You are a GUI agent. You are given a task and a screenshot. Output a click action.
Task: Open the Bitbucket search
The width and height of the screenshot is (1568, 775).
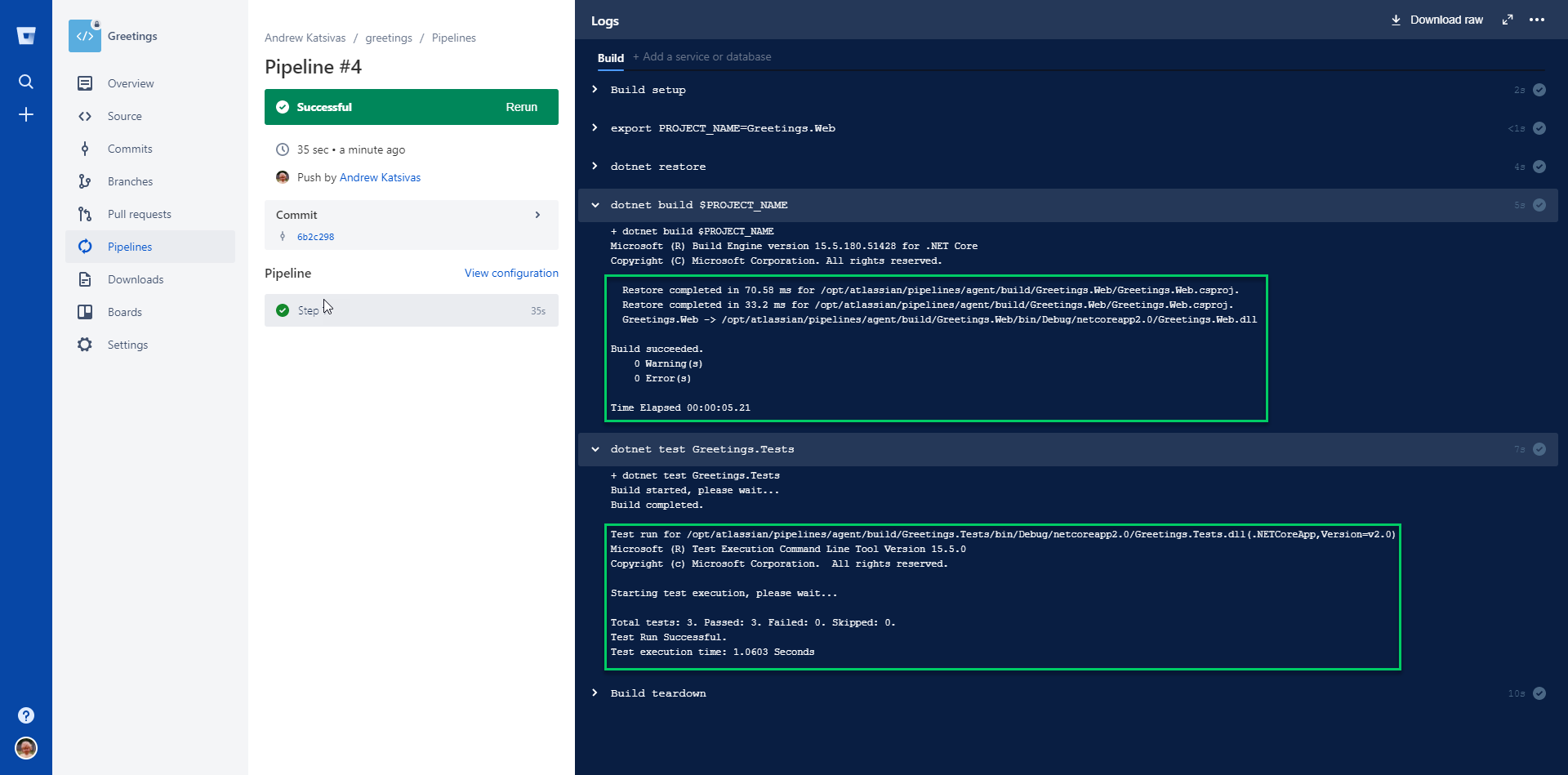(x=26, y=82)
